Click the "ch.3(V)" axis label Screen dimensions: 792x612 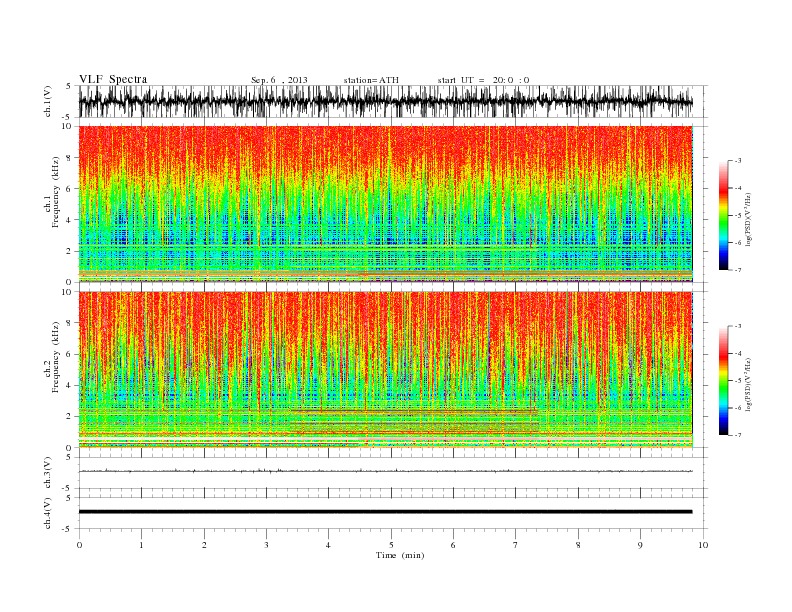[48, 473]
